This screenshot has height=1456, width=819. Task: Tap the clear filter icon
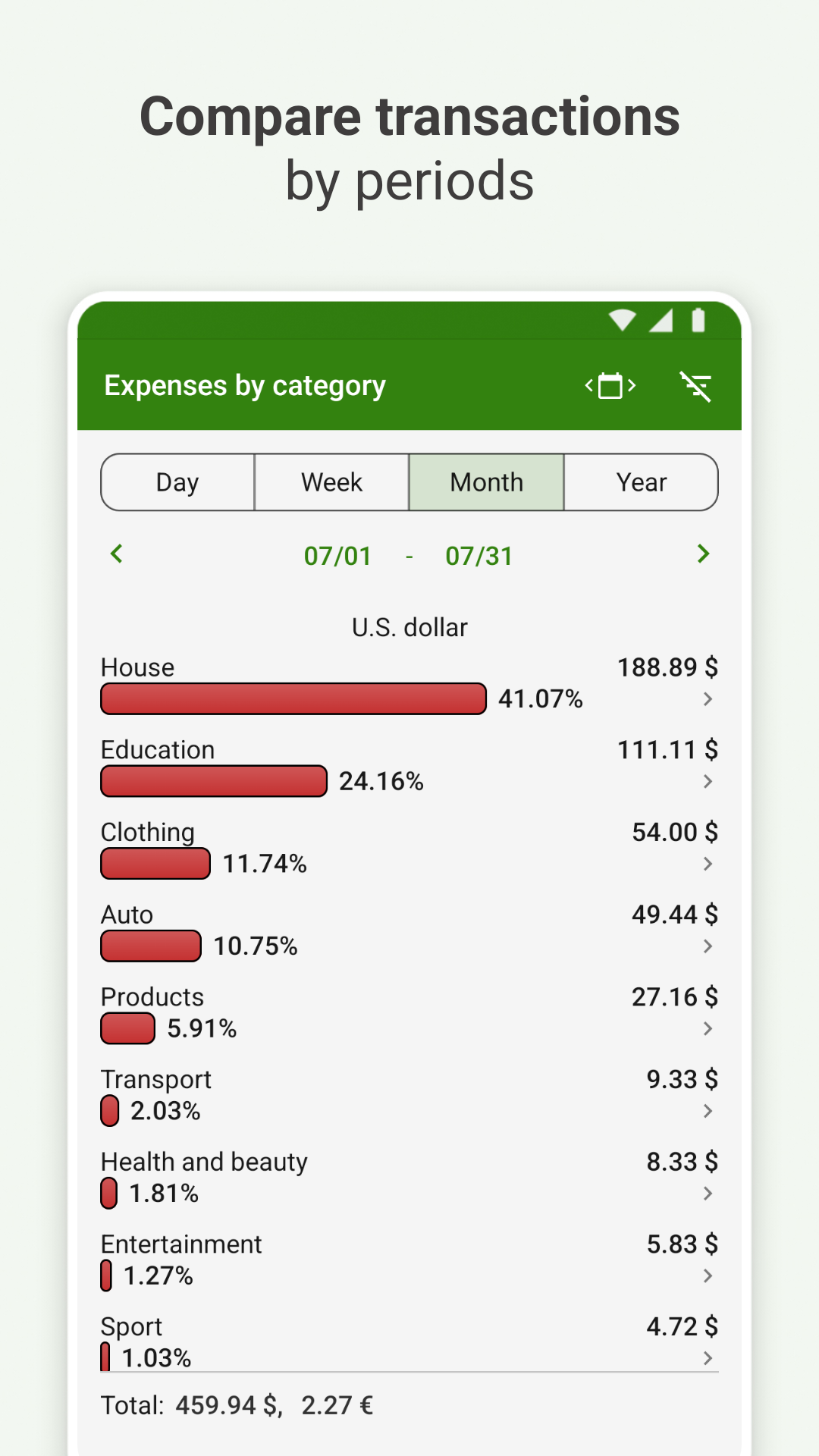695,386
